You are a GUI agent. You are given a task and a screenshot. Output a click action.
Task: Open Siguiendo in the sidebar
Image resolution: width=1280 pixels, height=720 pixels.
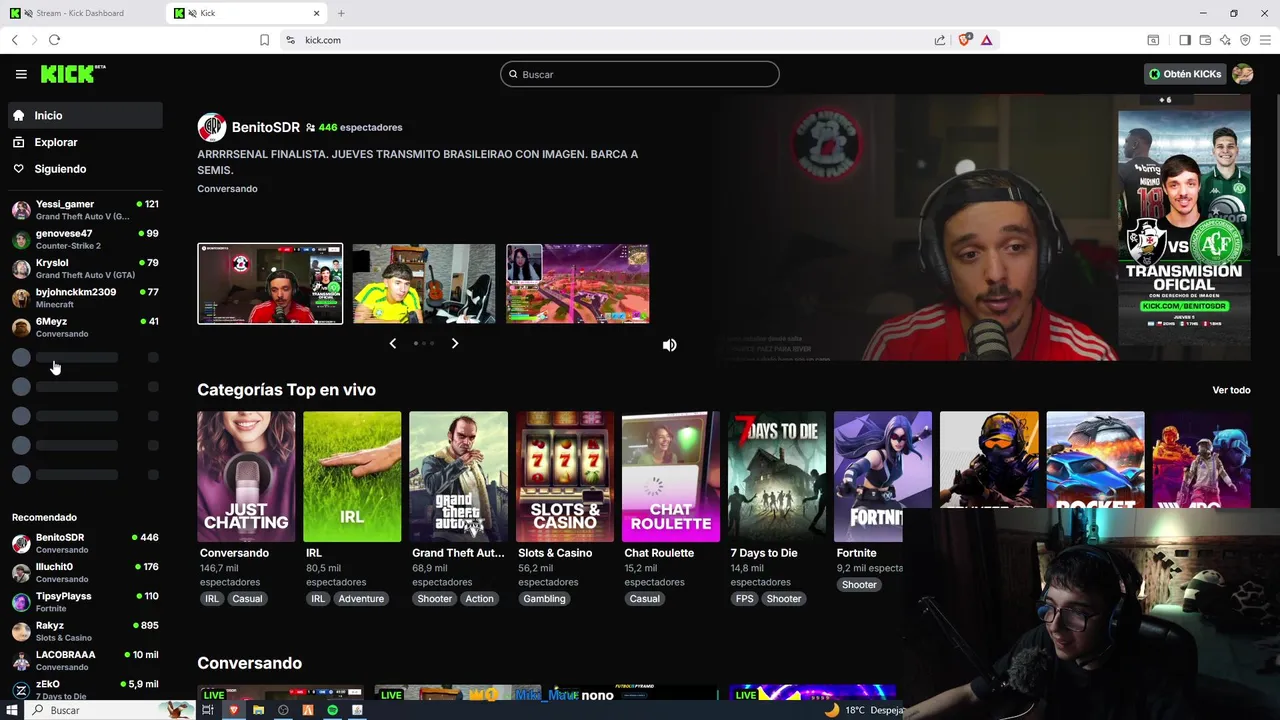[85, 169]
